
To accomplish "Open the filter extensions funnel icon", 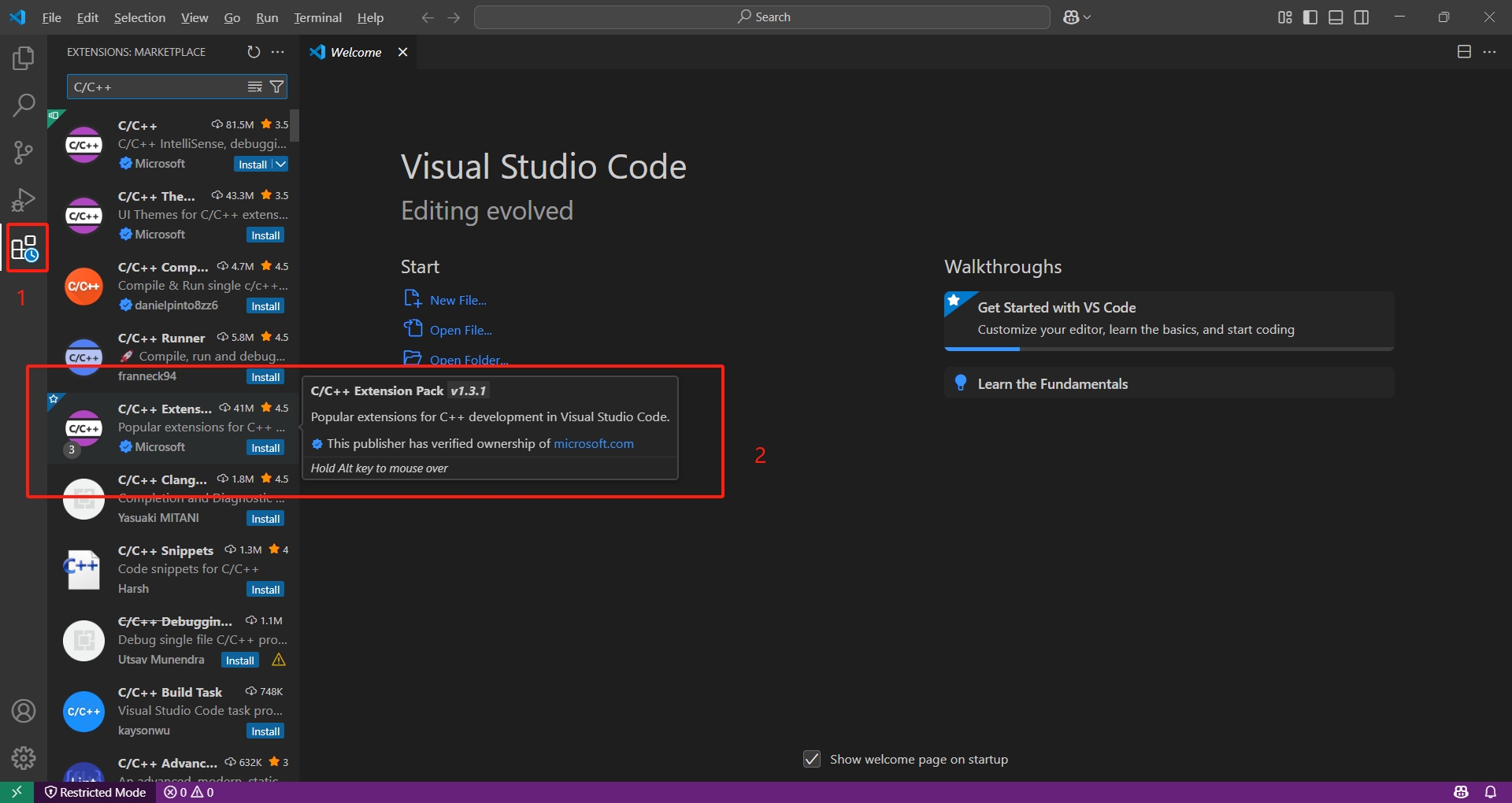I will point(276,87).
